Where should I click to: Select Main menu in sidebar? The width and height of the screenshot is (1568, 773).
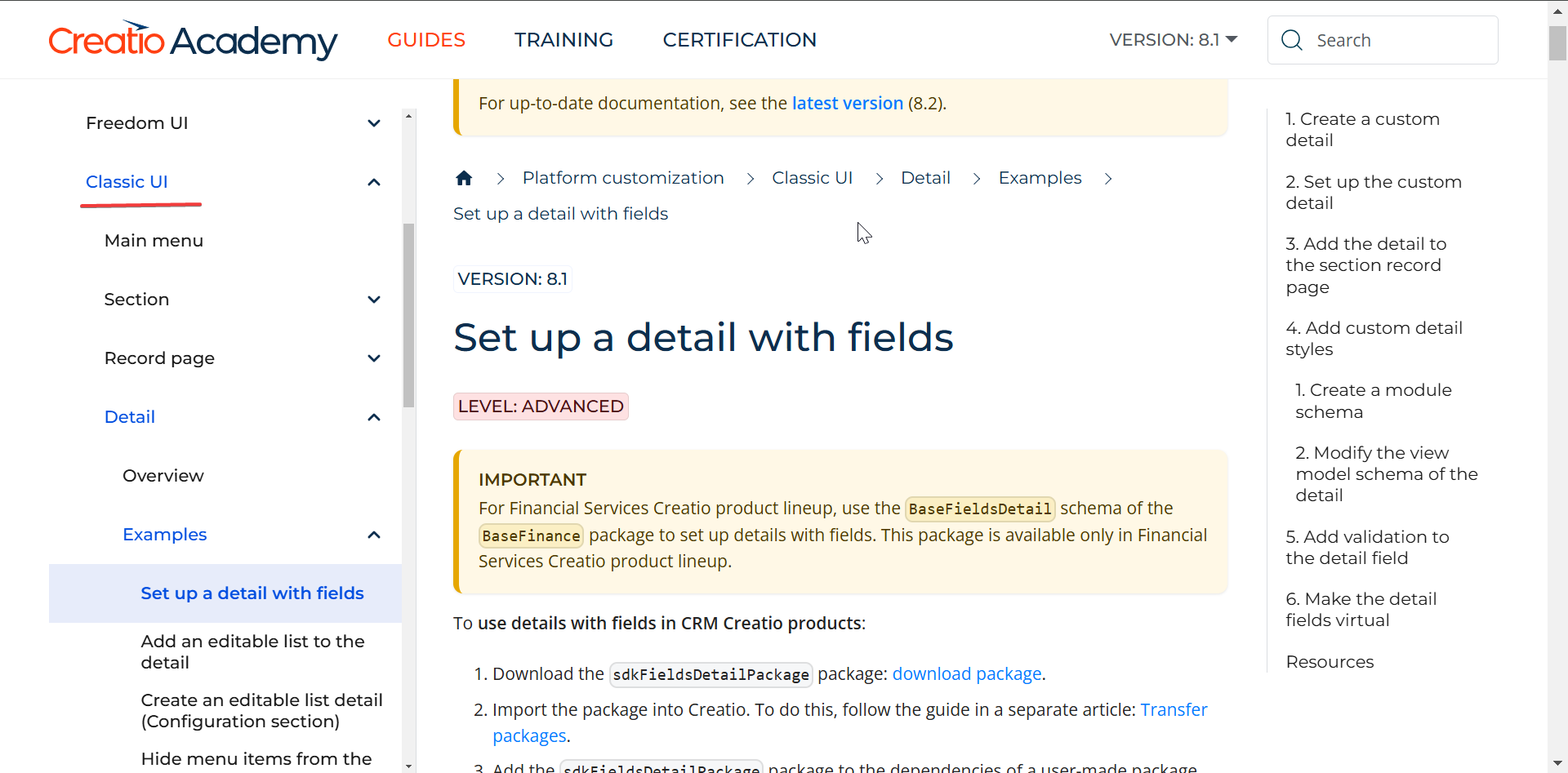click(154, 241)
